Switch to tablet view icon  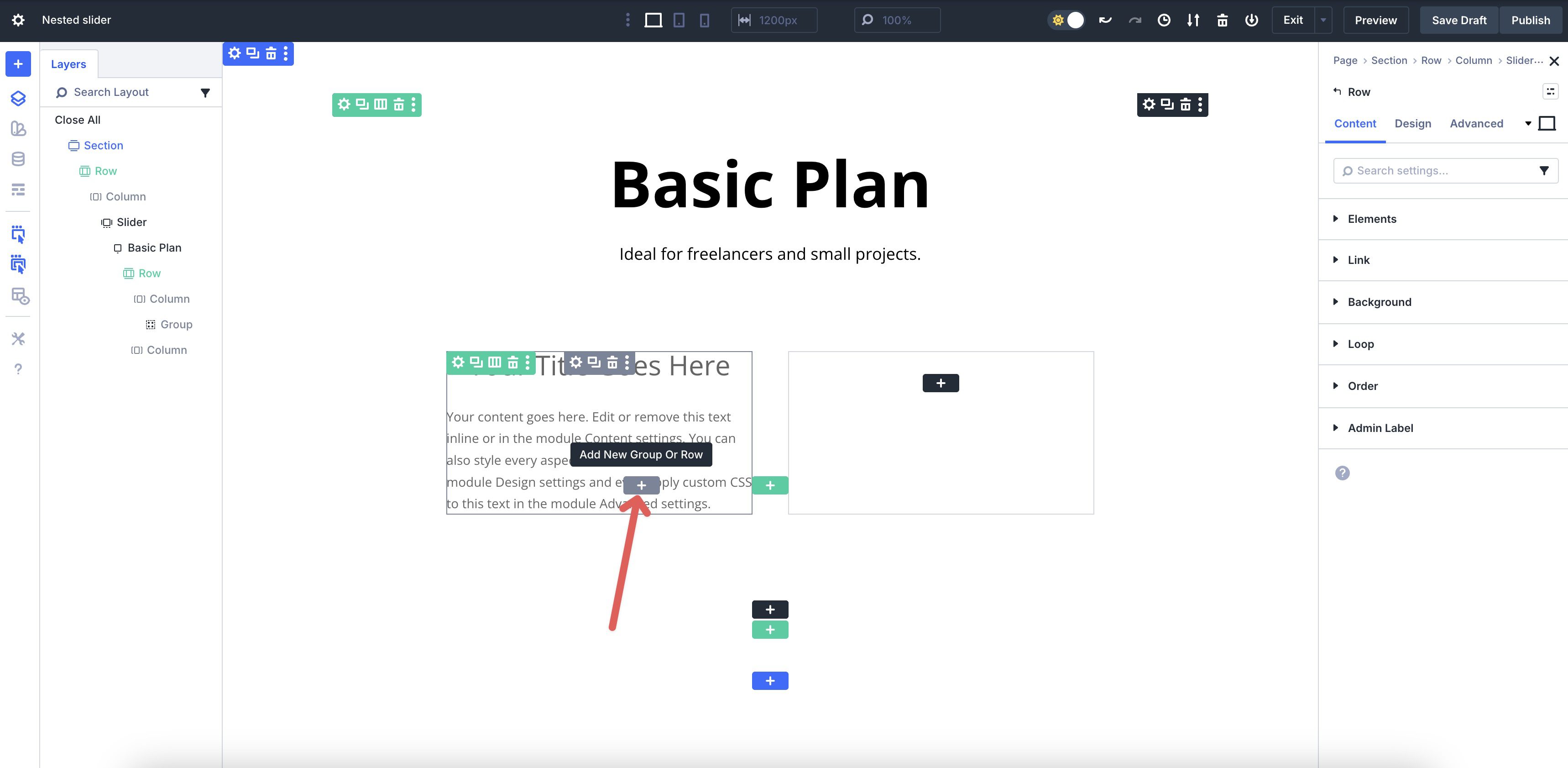pyautogui.click(x=679, y=20)
